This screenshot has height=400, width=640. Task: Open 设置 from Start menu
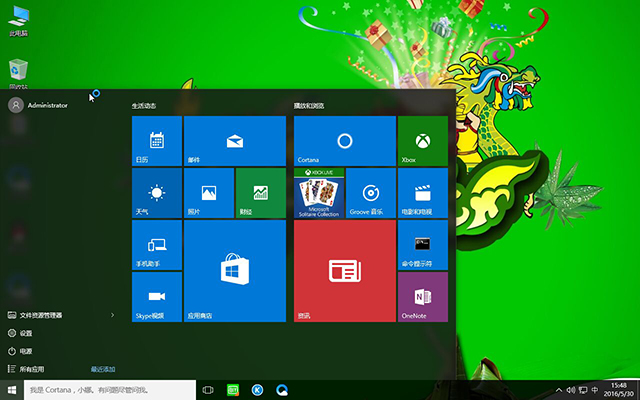pyautogui.click(x=26, y=333)
